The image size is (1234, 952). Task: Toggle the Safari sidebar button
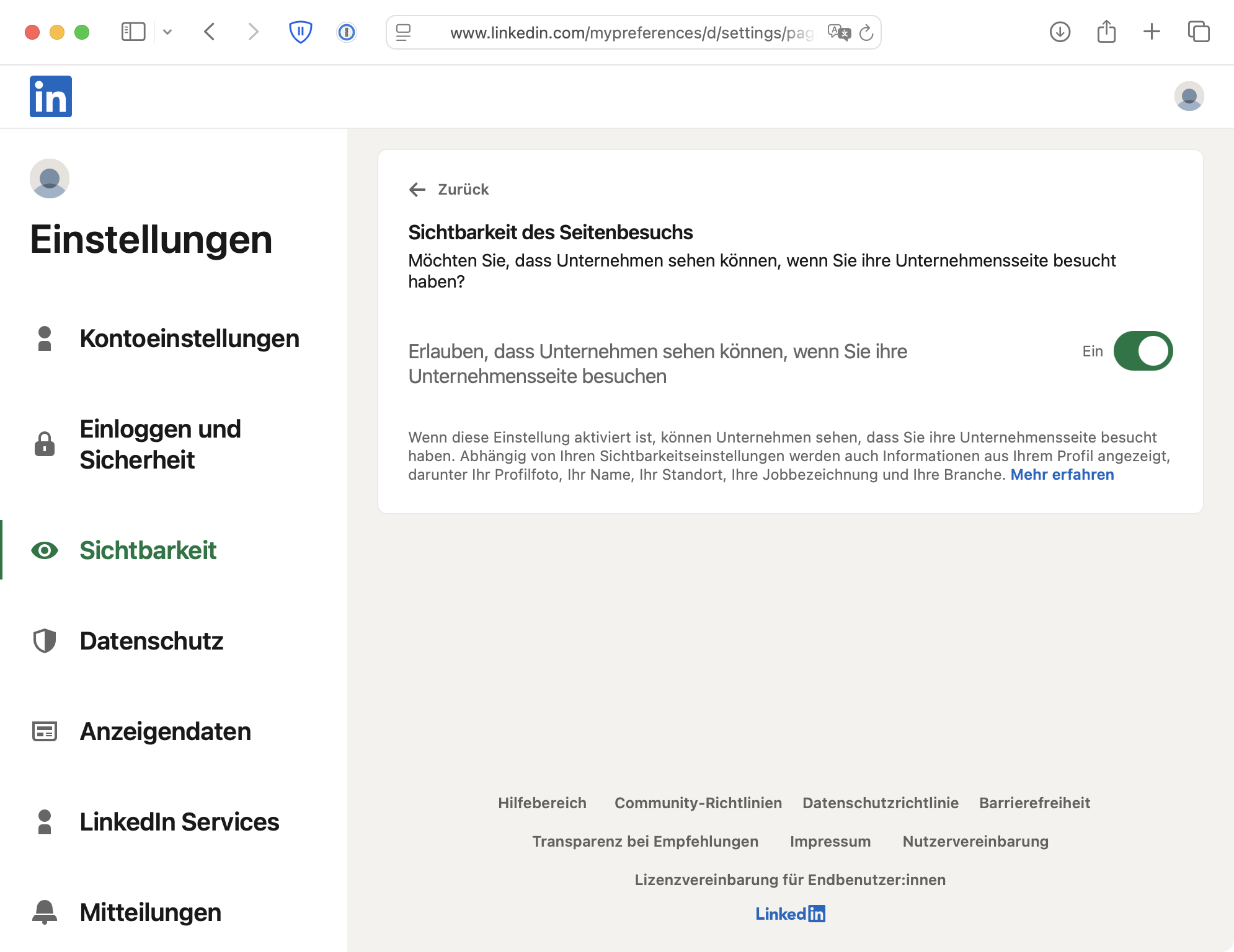coord(133,32)
